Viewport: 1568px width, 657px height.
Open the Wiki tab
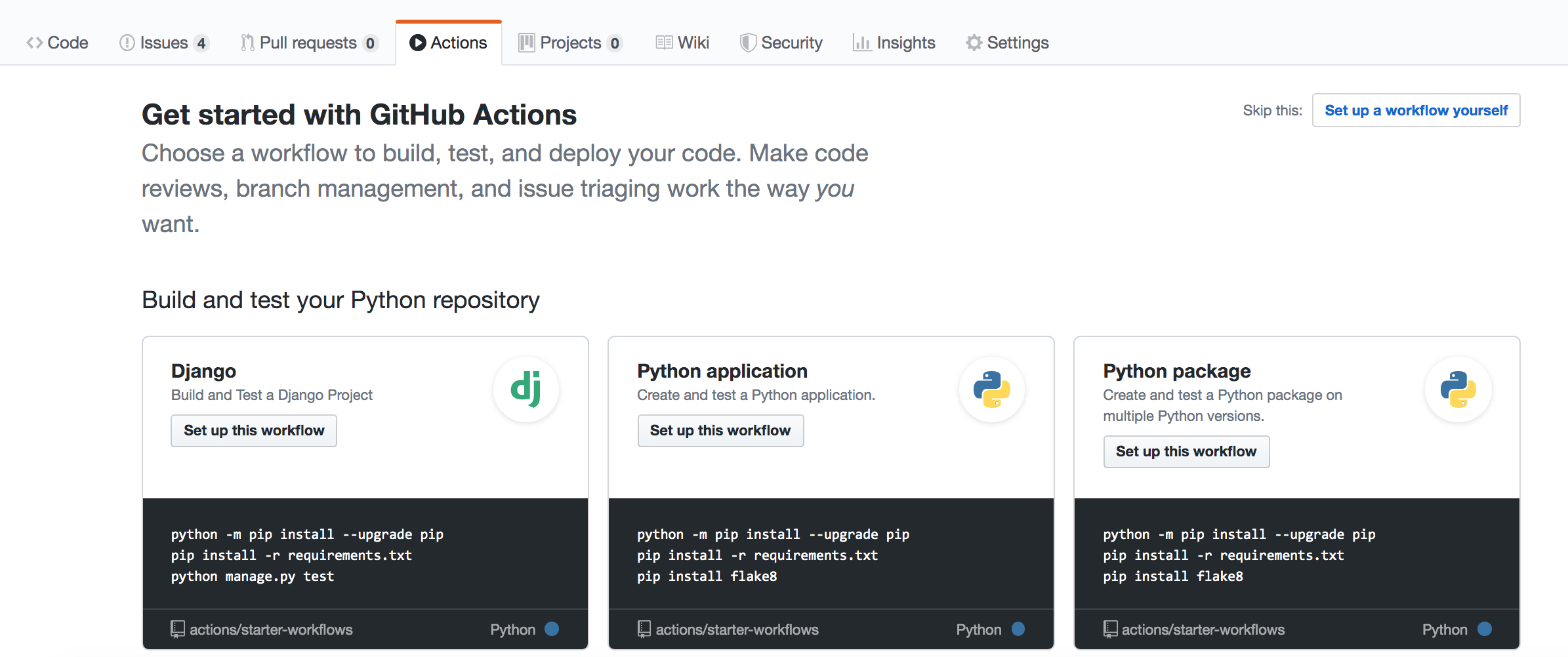coord(682,43)
